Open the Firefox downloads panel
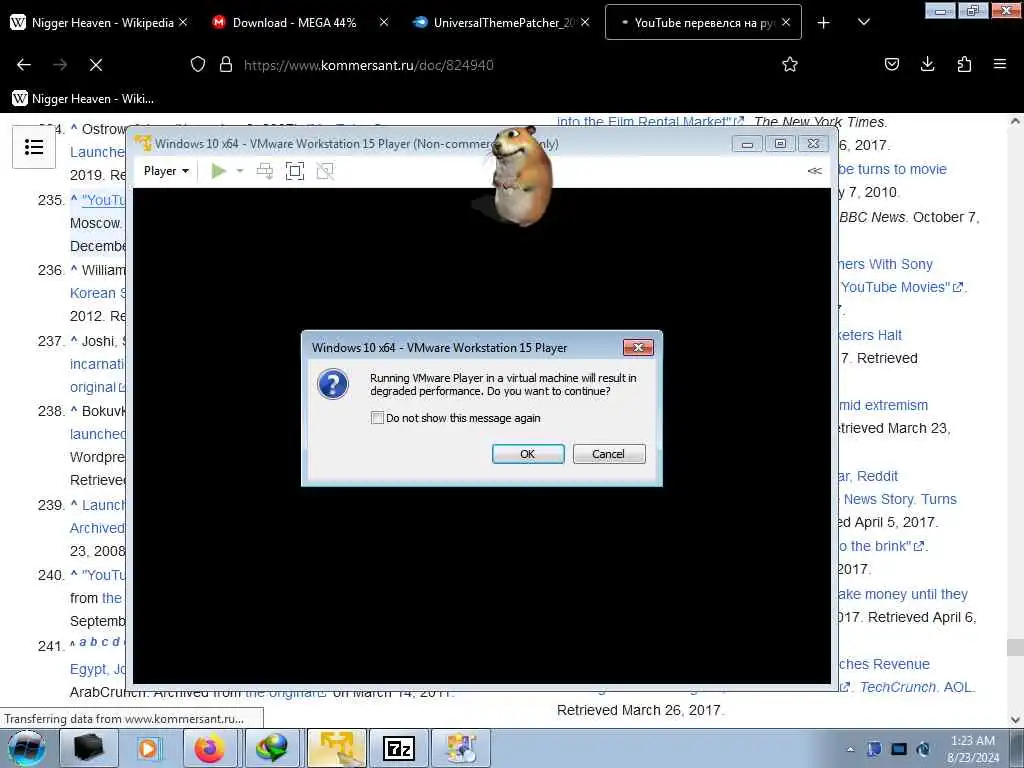The height and width of the screenshot is (768, 1024). coord(927,65)
